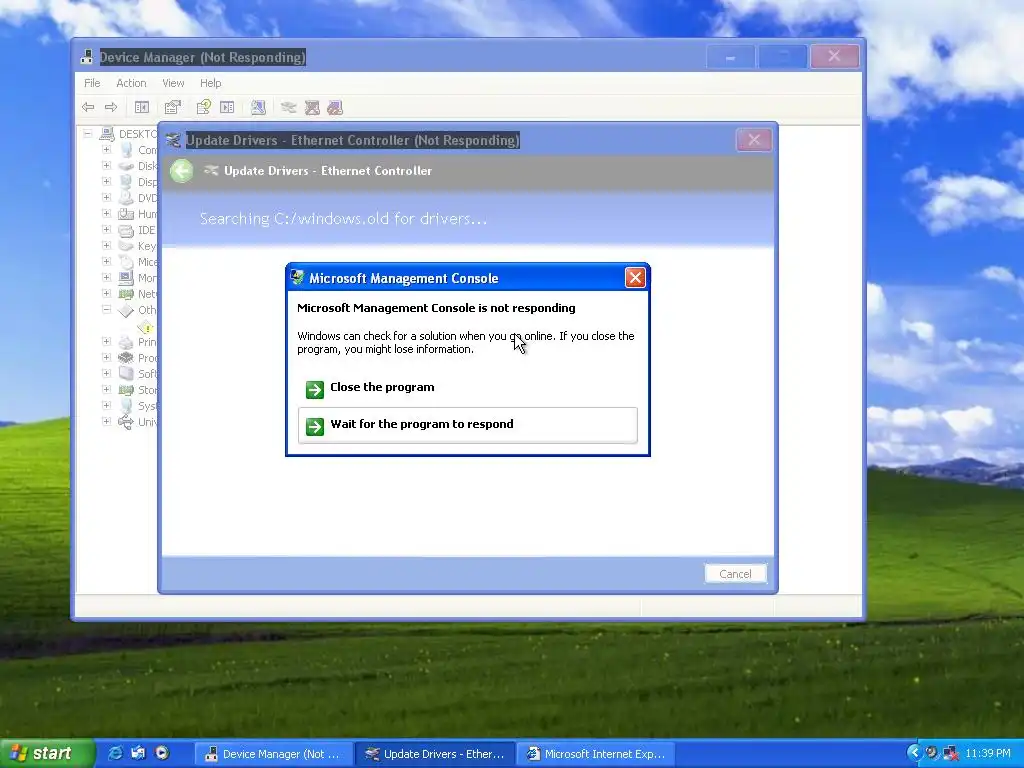
Task: Click the Print queues printer icon in tree
Action: tap(126, 342)
